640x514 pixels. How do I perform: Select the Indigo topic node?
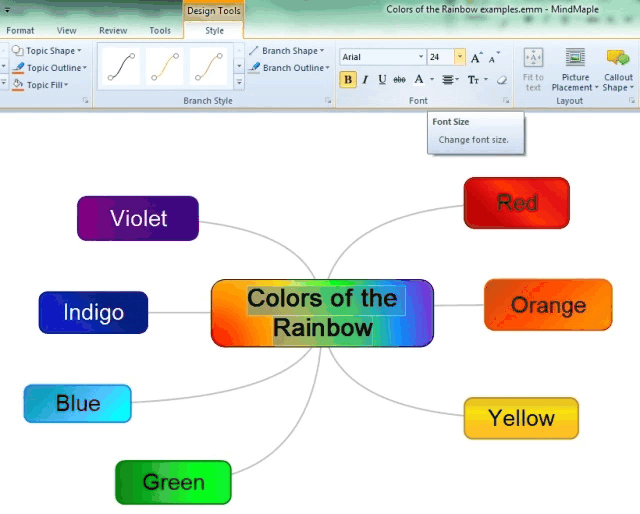pyautogui.click(x=93, y=312)
